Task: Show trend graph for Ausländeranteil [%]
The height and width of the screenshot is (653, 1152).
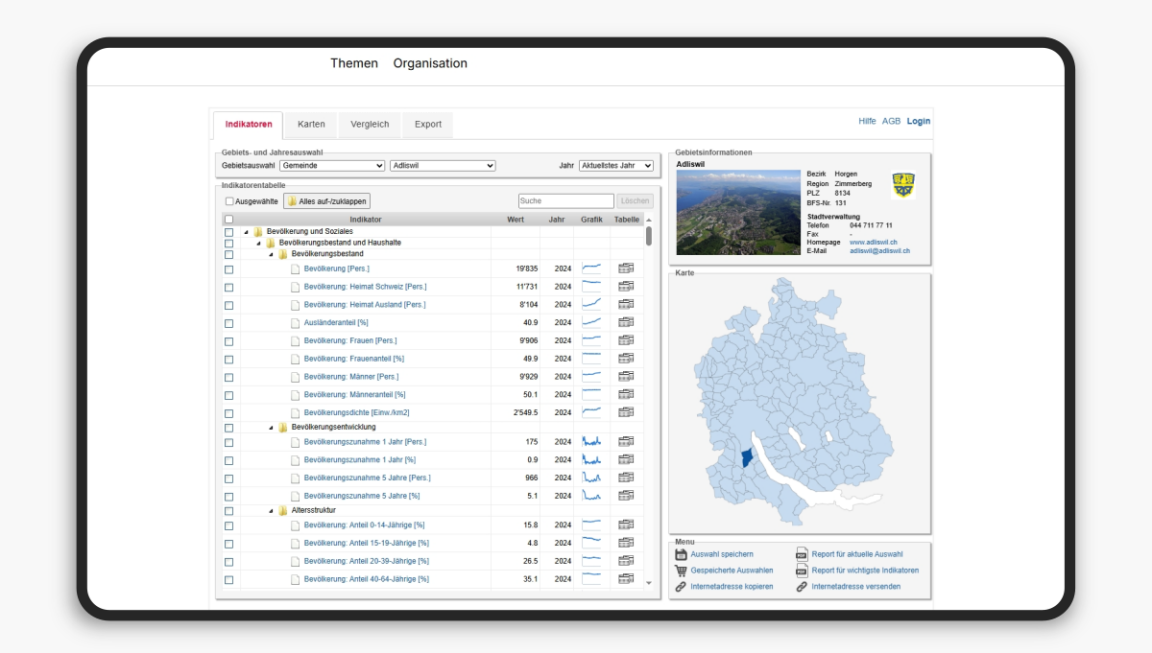Action: point(591,322)
